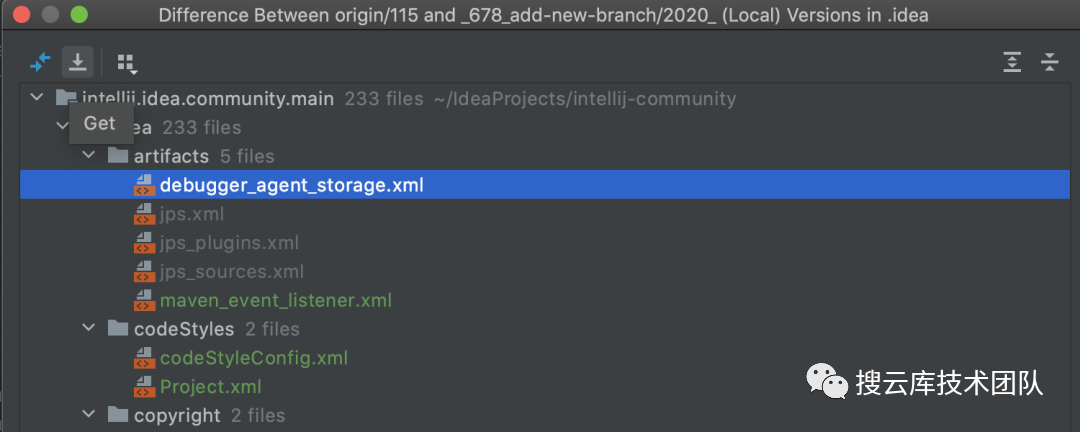Click the artifacts folder icon
The image size is (1080, 432).
[118, 156]
